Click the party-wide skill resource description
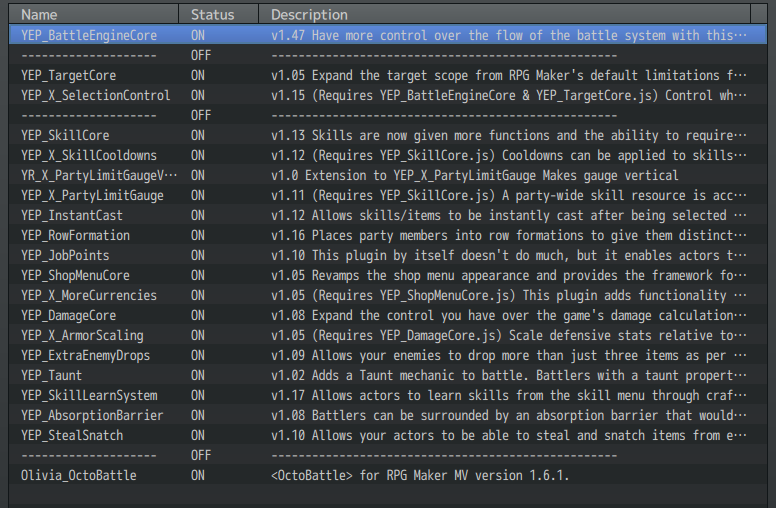This screenshot has width=776, height=508. click(x=509, y=195)
